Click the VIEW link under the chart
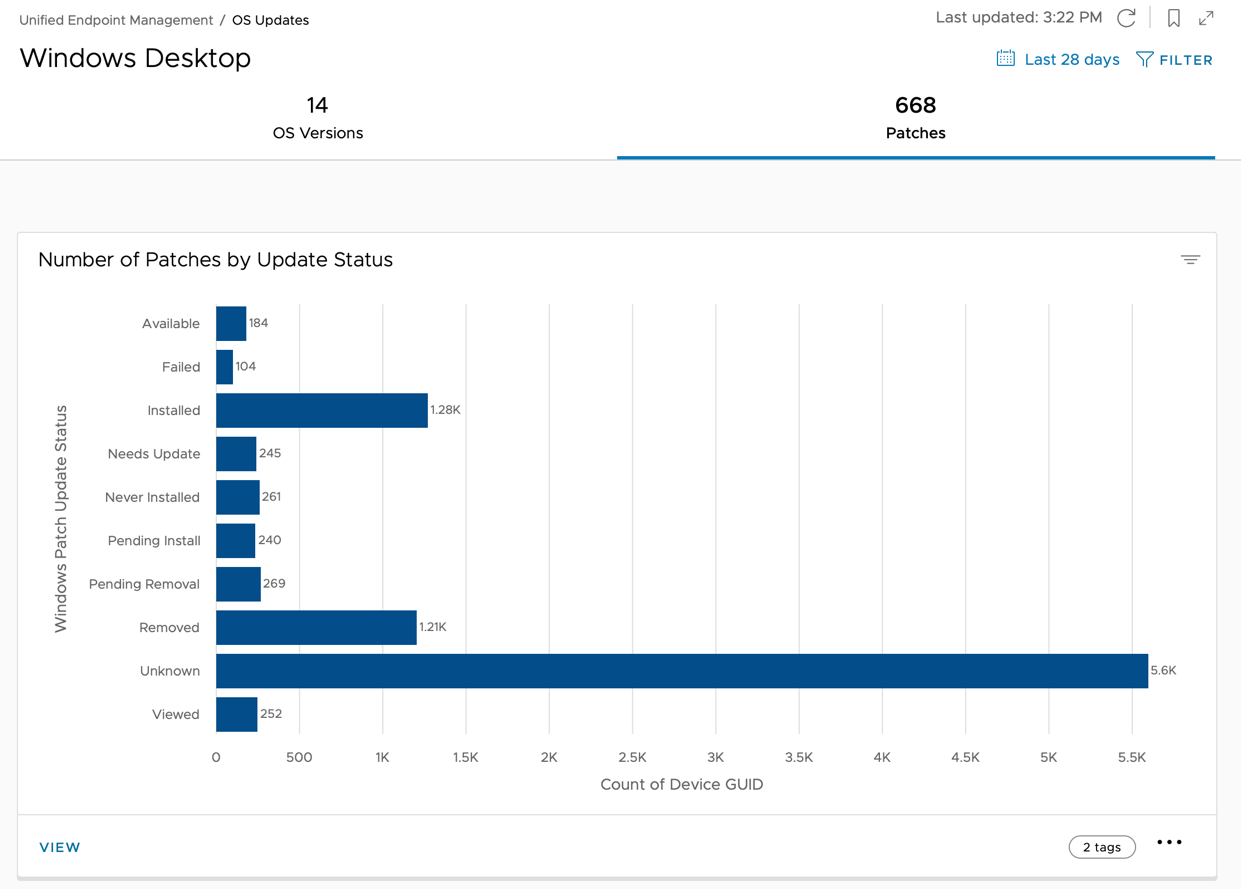The width and height of the screenshot is (1241, 889). (60, 847)
